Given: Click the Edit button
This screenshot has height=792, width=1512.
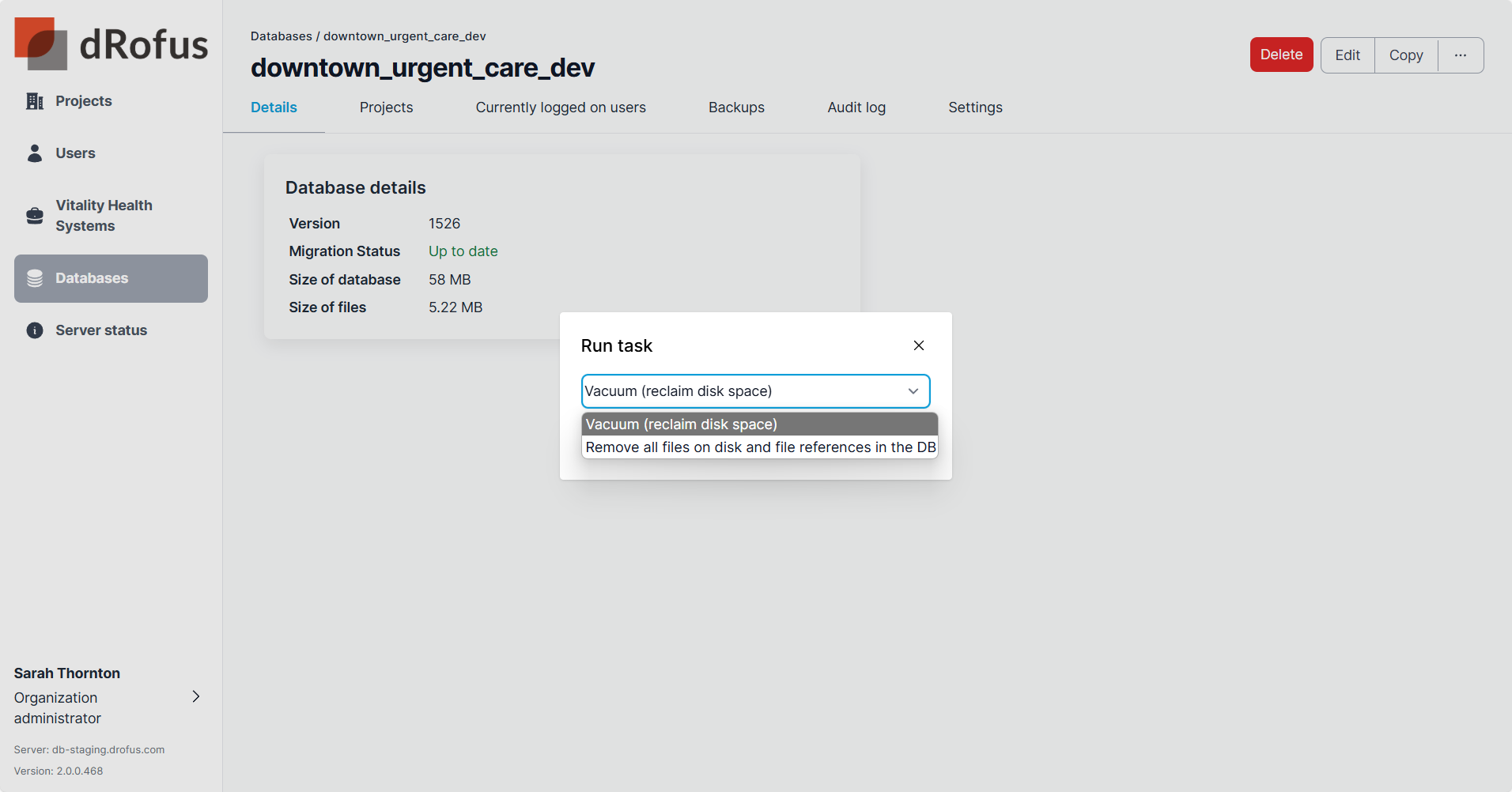Looking at the screenshot, I should tap(1347, 55).
